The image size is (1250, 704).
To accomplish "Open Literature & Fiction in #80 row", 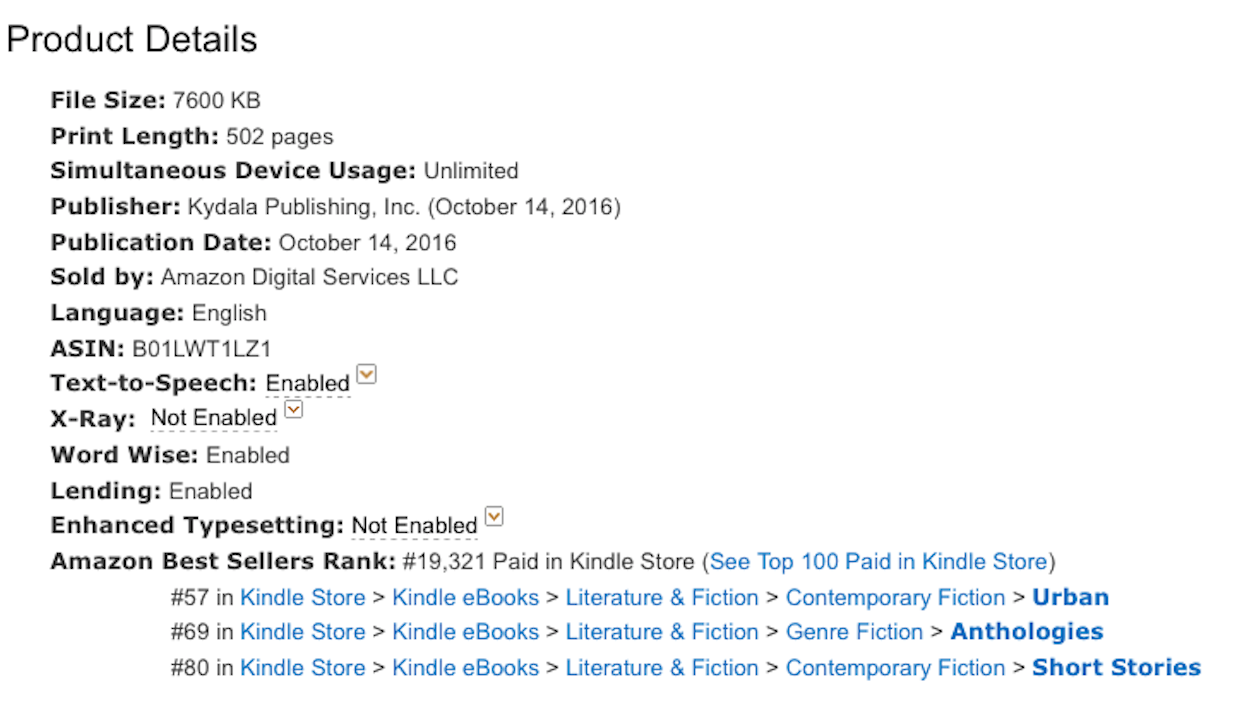I will click(x=662, y=668).
